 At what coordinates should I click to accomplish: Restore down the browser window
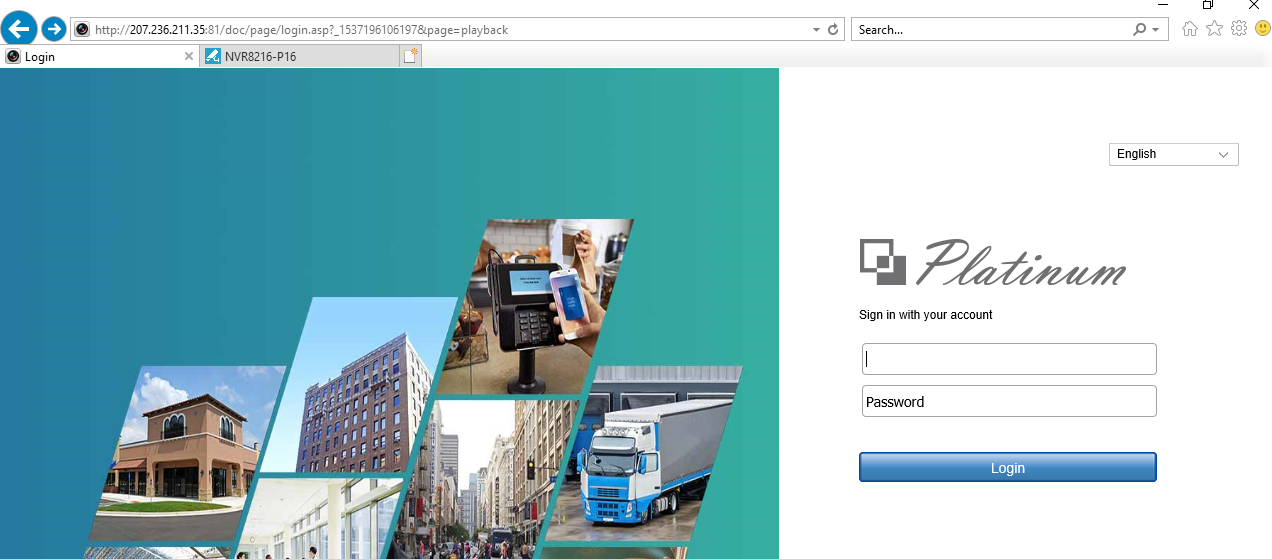pos(1208,5)
